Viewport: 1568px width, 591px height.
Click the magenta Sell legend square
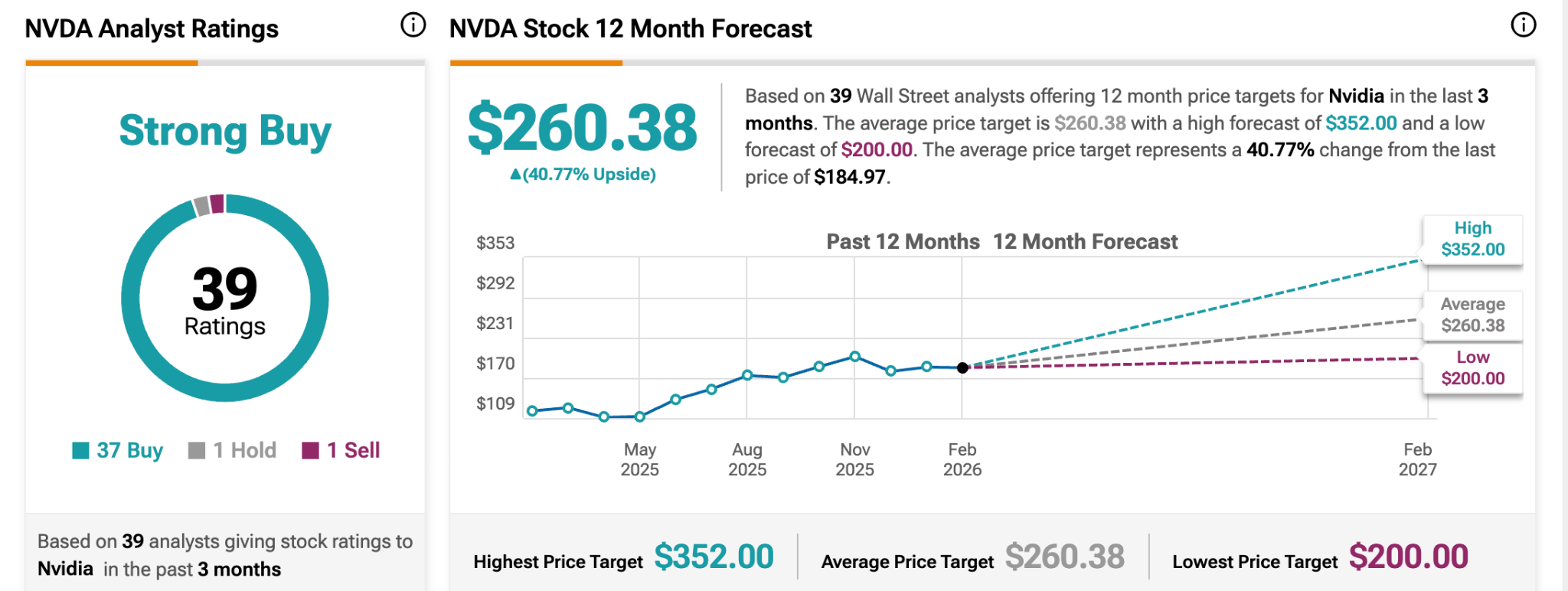coord(310,450)
